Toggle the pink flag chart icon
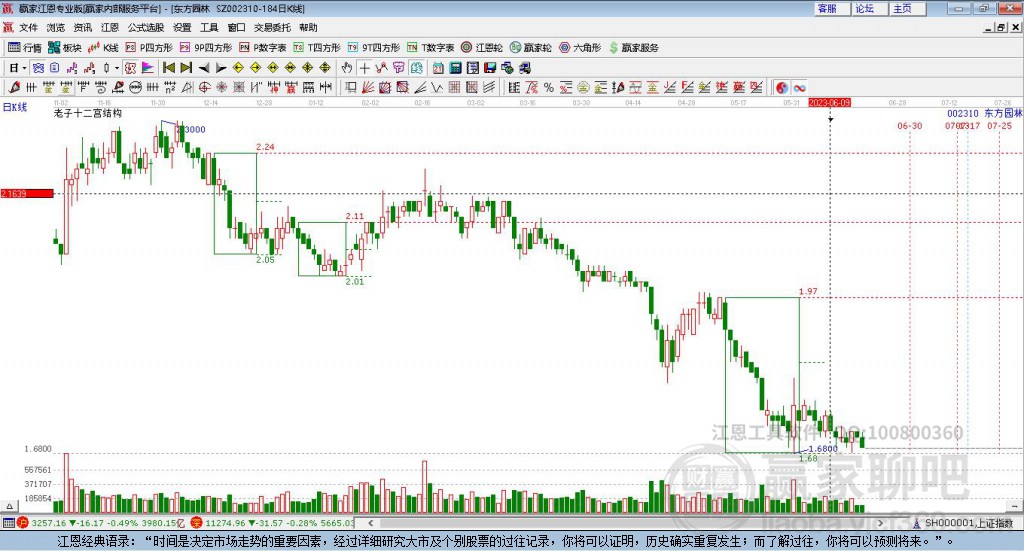 [148, 68]
